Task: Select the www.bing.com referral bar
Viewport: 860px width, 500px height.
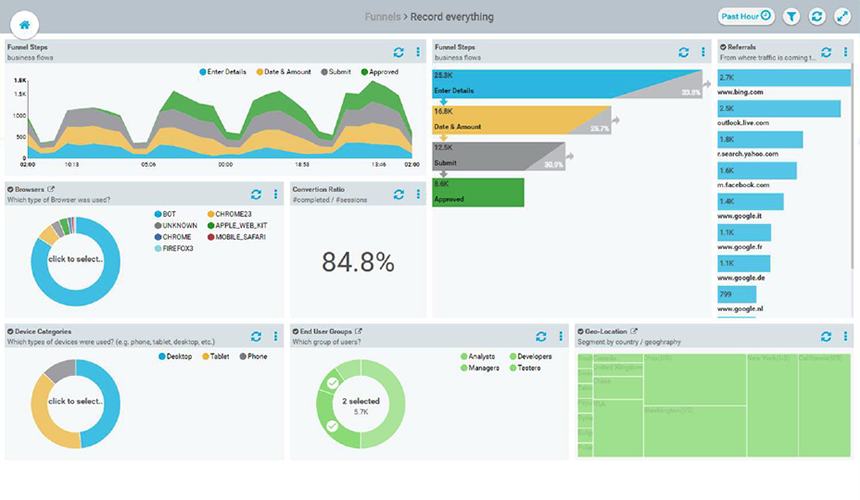Action: click(784, 78)
